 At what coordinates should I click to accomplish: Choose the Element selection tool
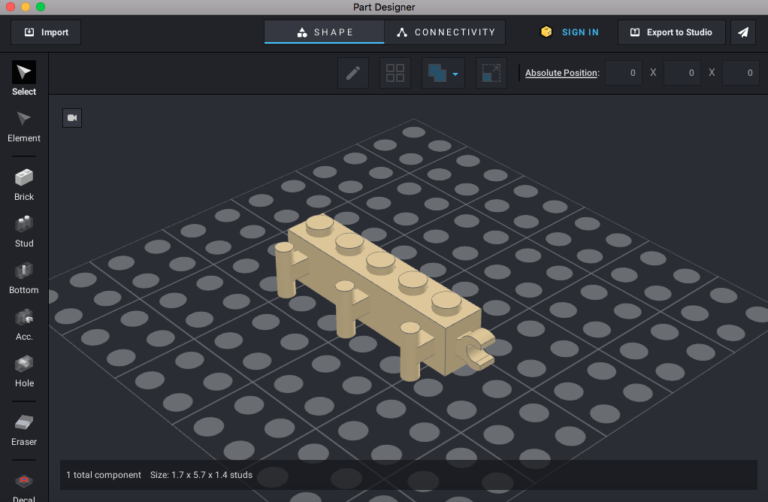24,126
